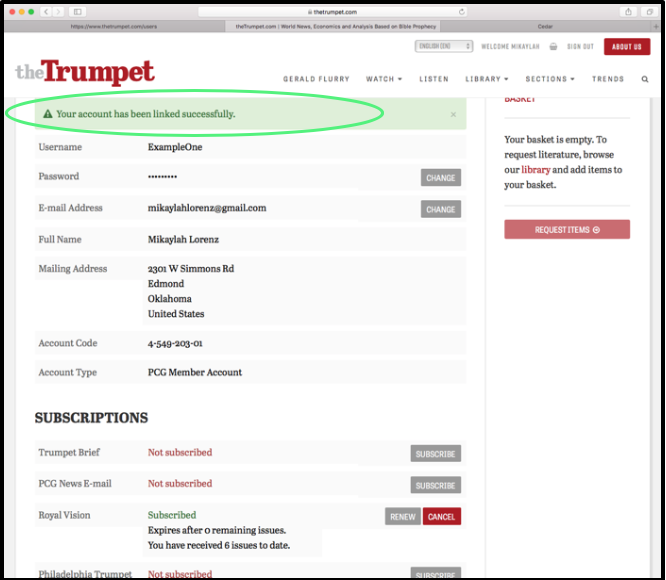
Task: Change the password
Action: pos(440,178)
